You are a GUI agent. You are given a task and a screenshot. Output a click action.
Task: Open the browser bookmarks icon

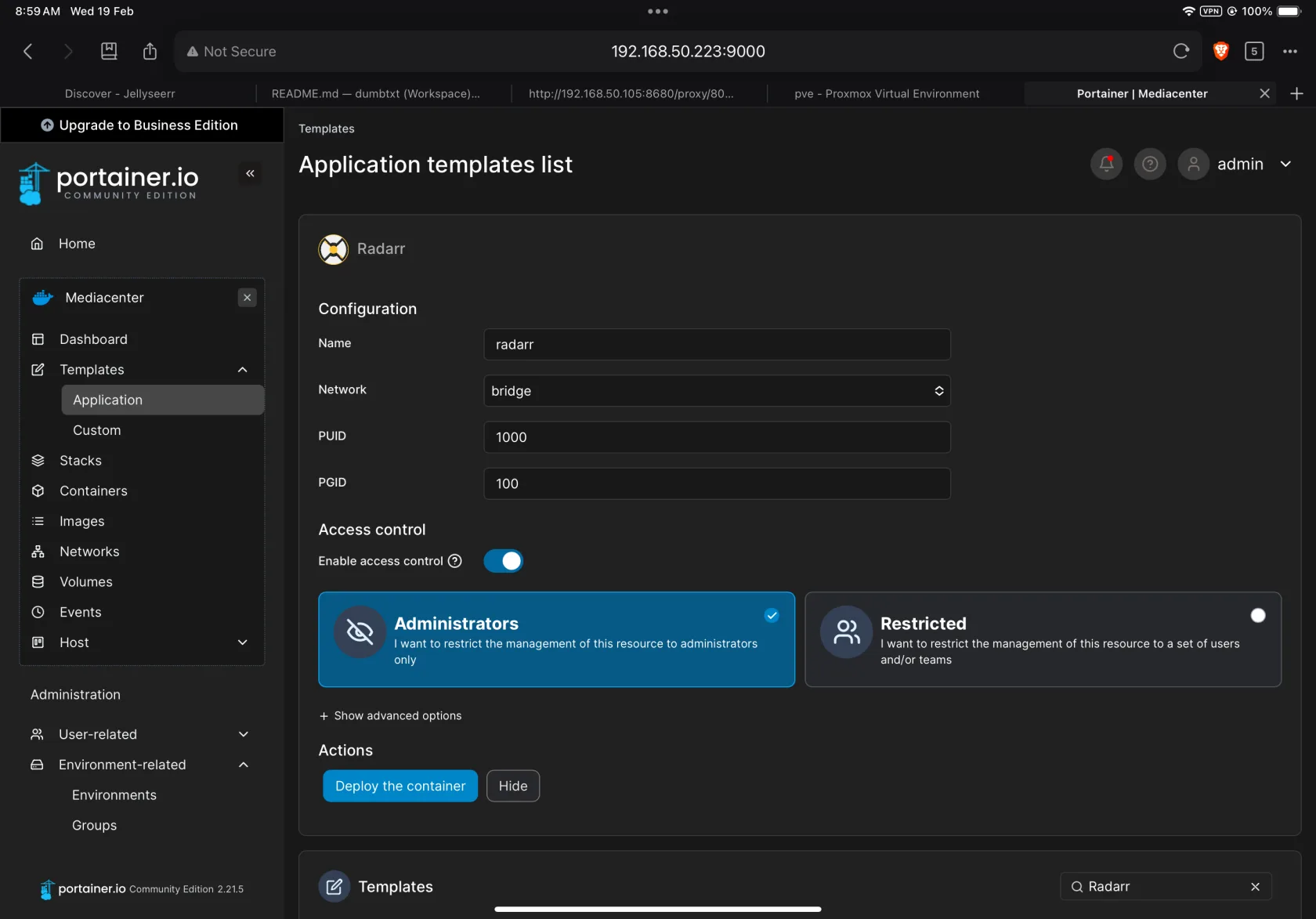(109, 52)
